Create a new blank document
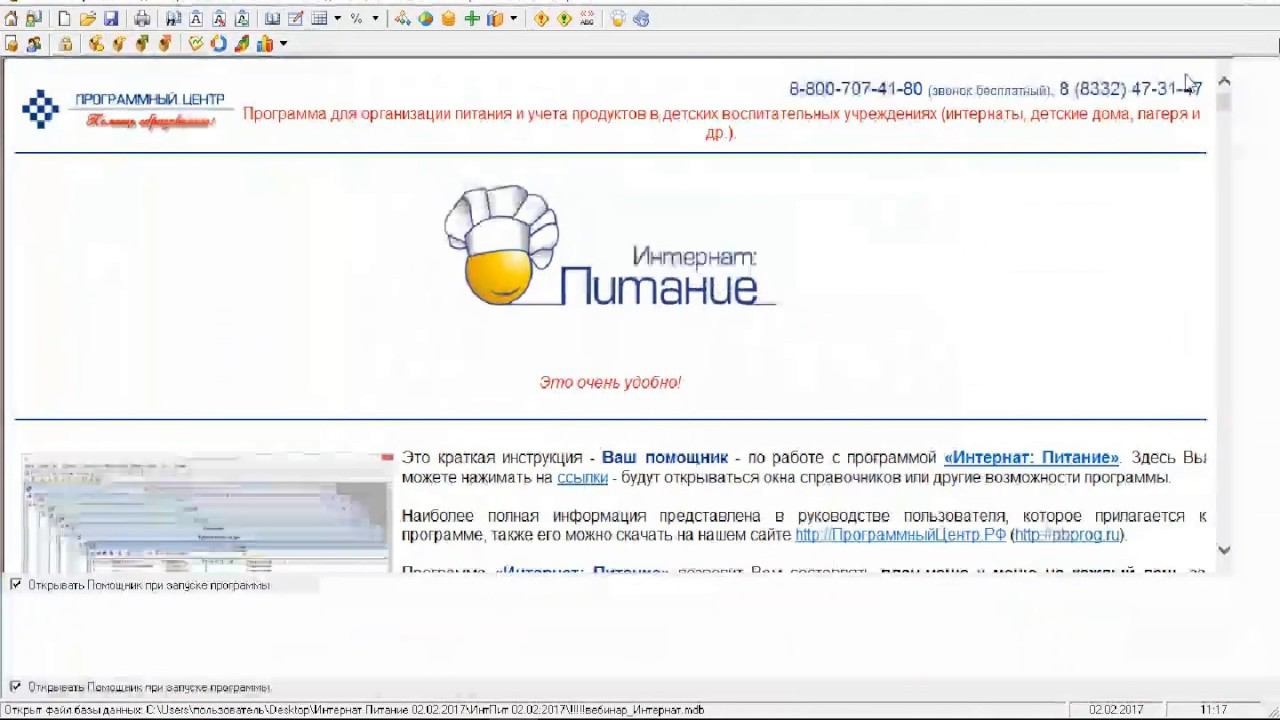 tap(65, 19)
